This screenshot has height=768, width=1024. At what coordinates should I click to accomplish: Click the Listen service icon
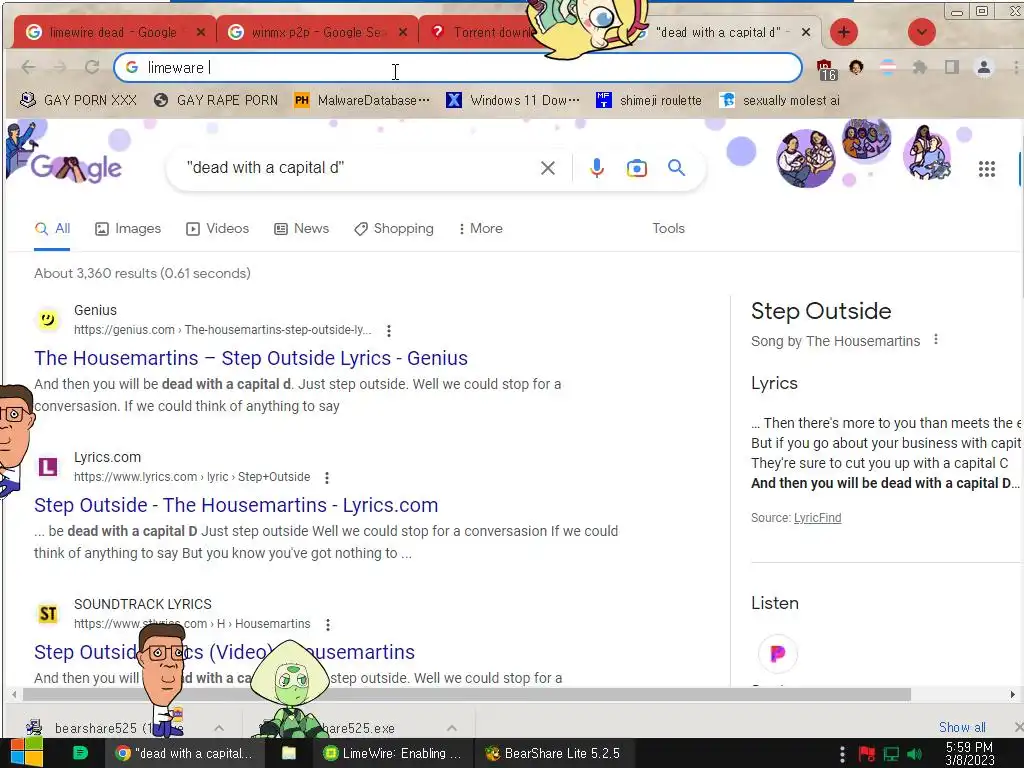tap(777, 653)
